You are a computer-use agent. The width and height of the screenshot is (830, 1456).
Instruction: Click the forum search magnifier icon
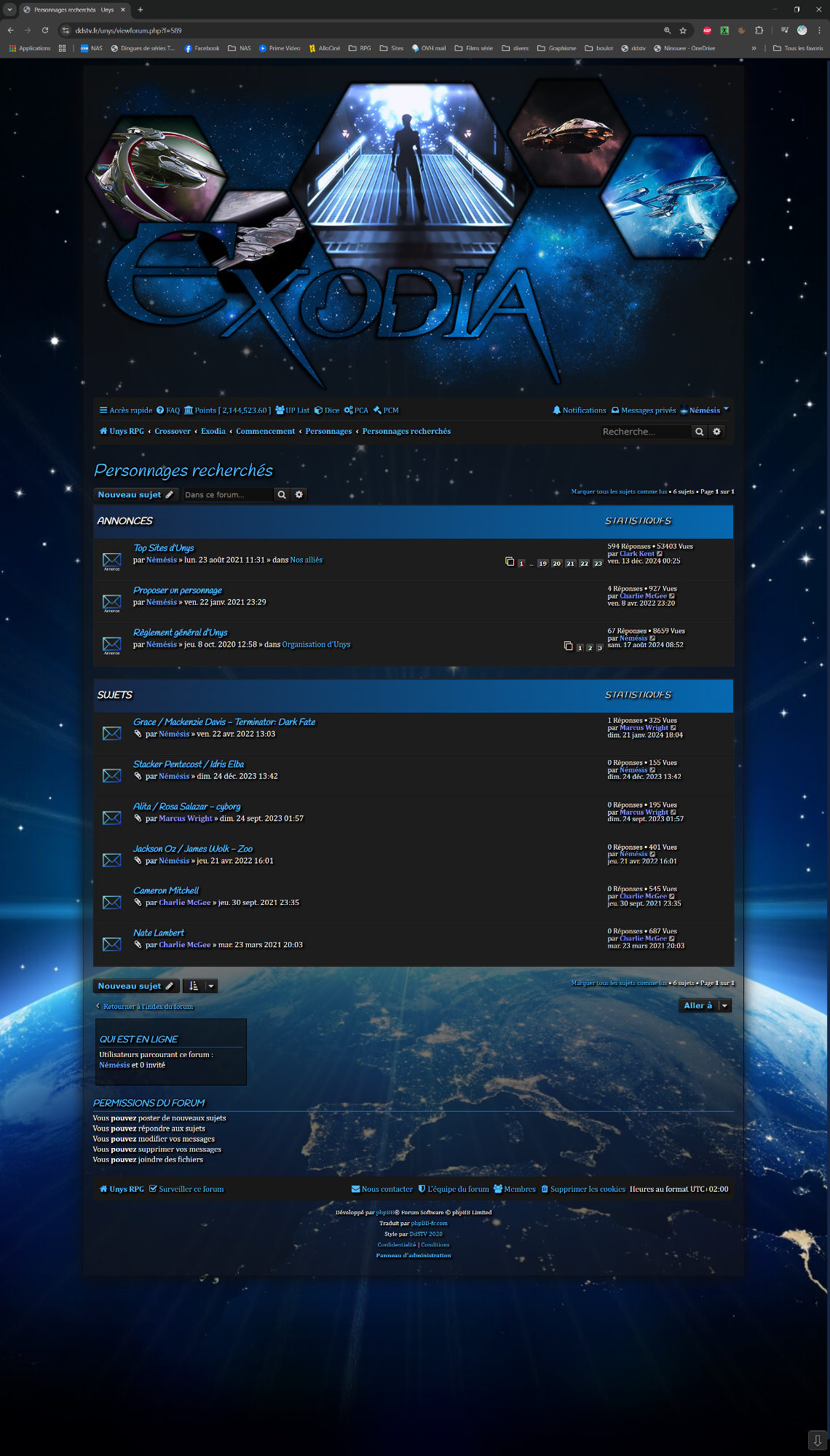[282, 495]
